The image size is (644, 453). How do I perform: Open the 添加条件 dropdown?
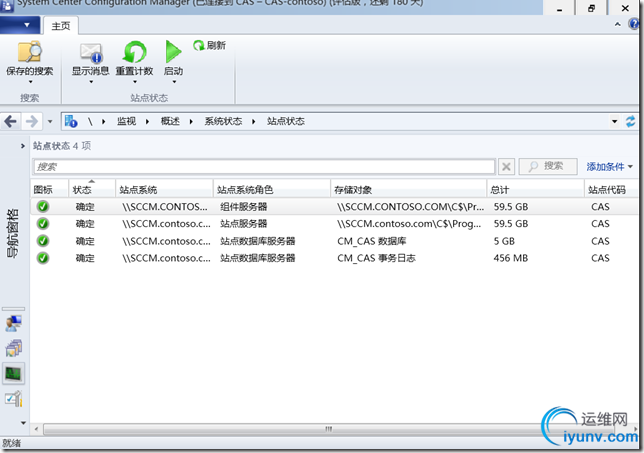[x=610, y=167]
